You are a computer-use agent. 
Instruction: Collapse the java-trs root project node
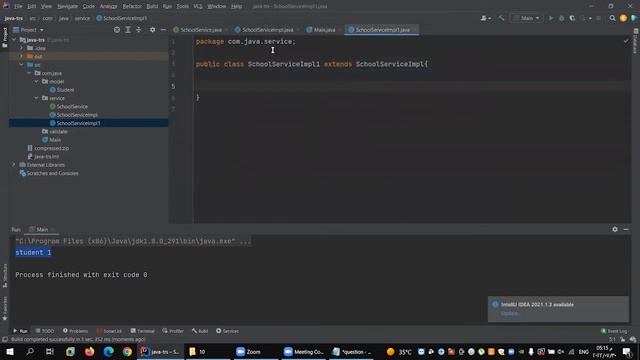click(x=14, y=40)
